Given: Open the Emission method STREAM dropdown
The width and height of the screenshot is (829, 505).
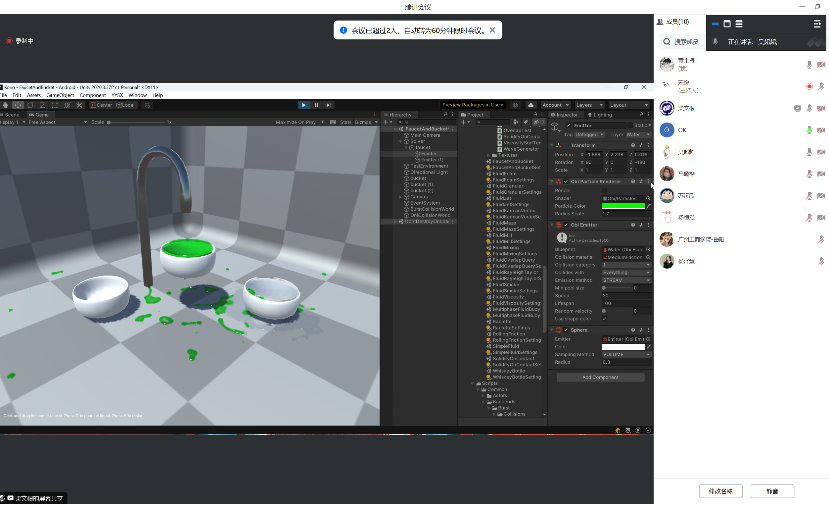Looking at the screenshot, I should coord(626,280).
